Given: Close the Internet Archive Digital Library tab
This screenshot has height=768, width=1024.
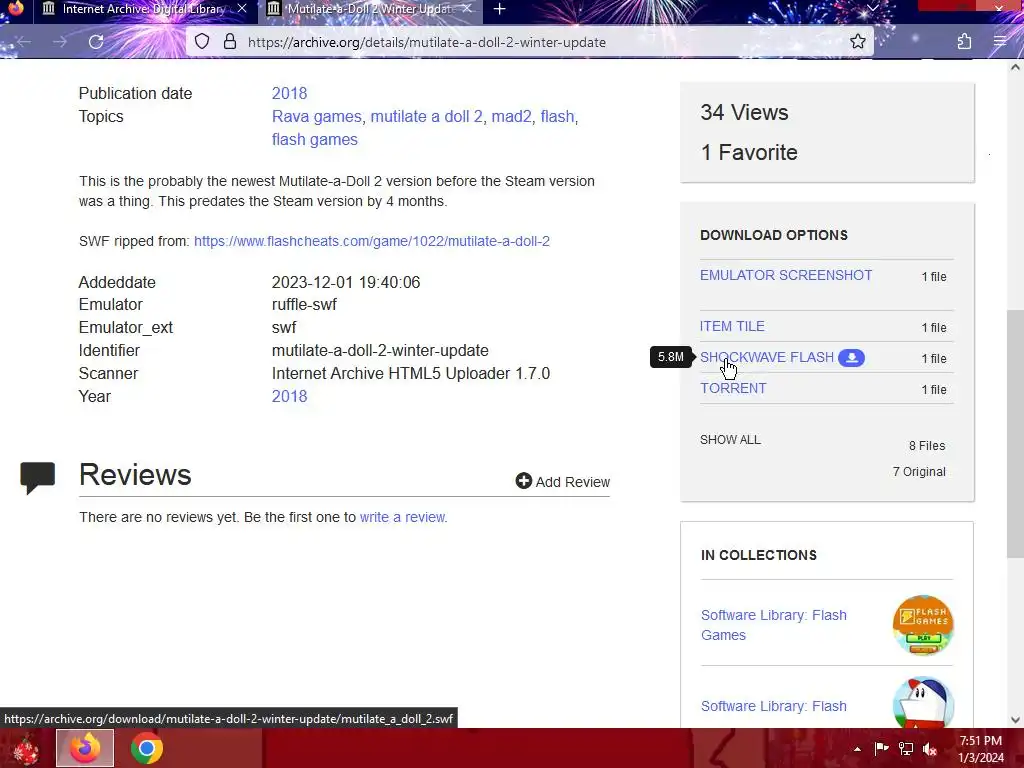Looking at the screenshot, I should 242,9.
